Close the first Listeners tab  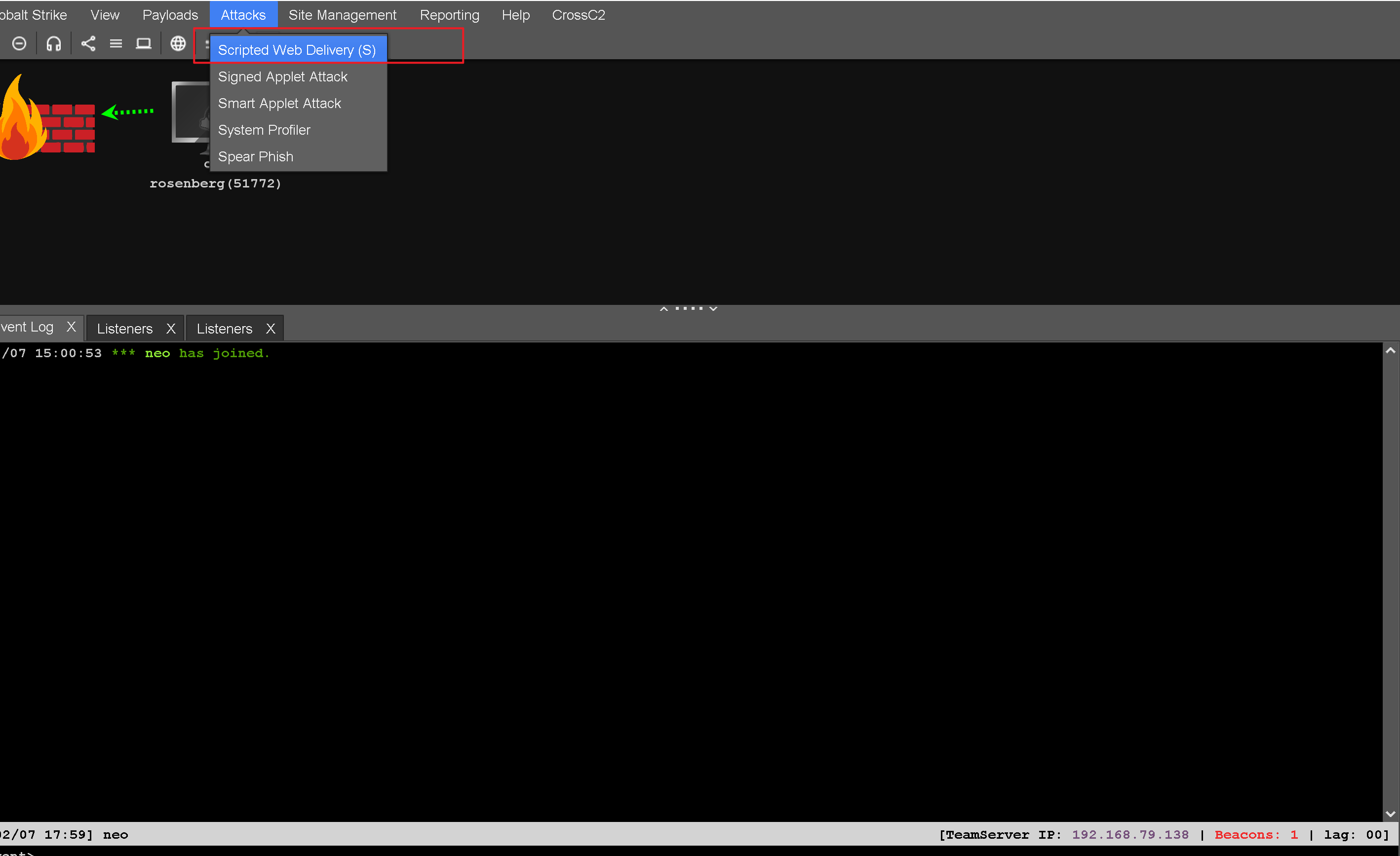coord(170,328)
